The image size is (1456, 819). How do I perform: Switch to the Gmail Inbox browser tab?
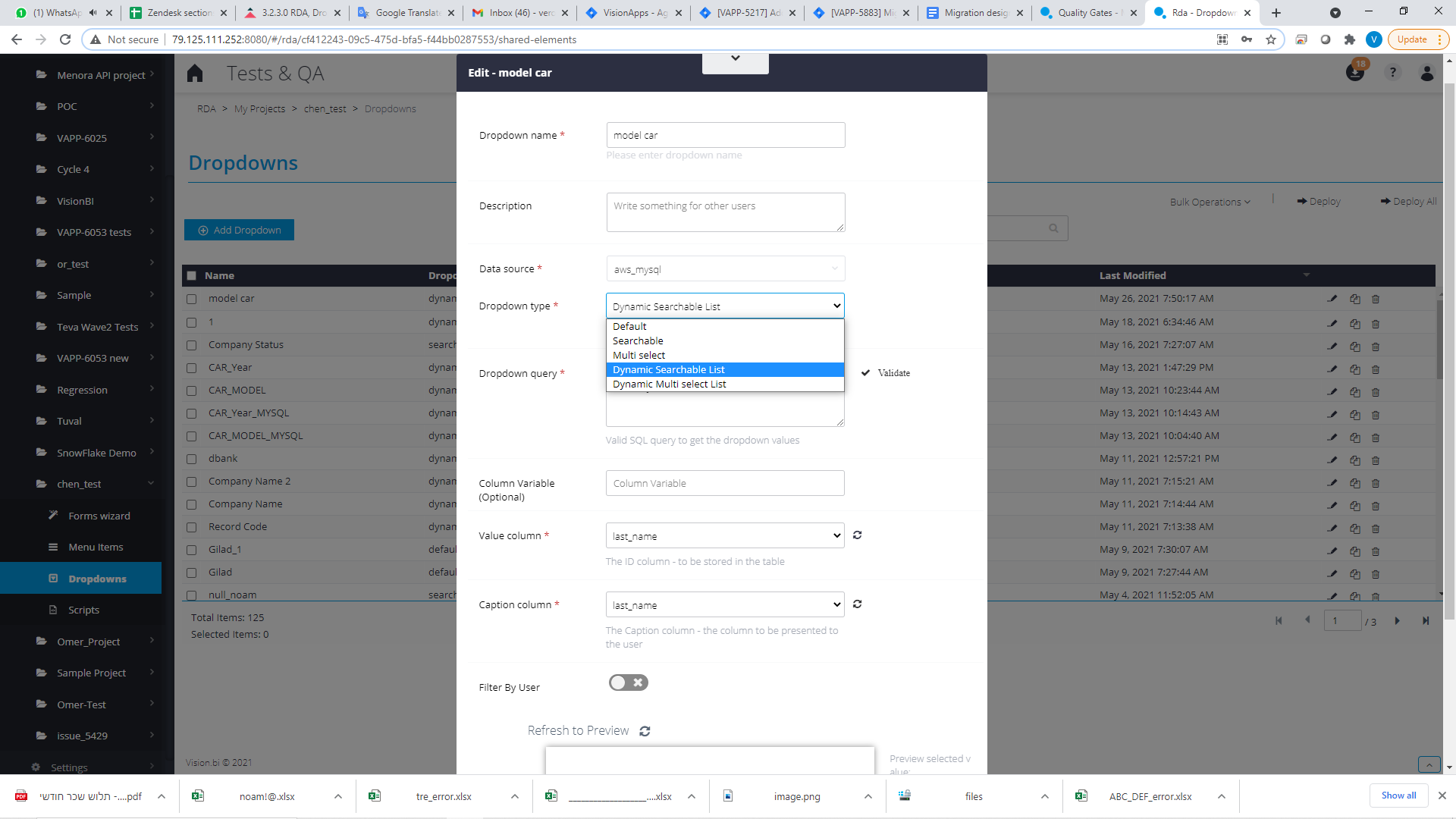click(519, 13)
